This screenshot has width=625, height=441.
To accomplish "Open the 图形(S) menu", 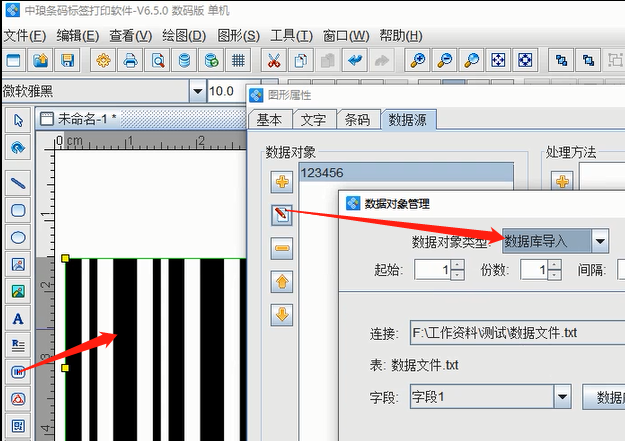I will (x=238, y=36).
